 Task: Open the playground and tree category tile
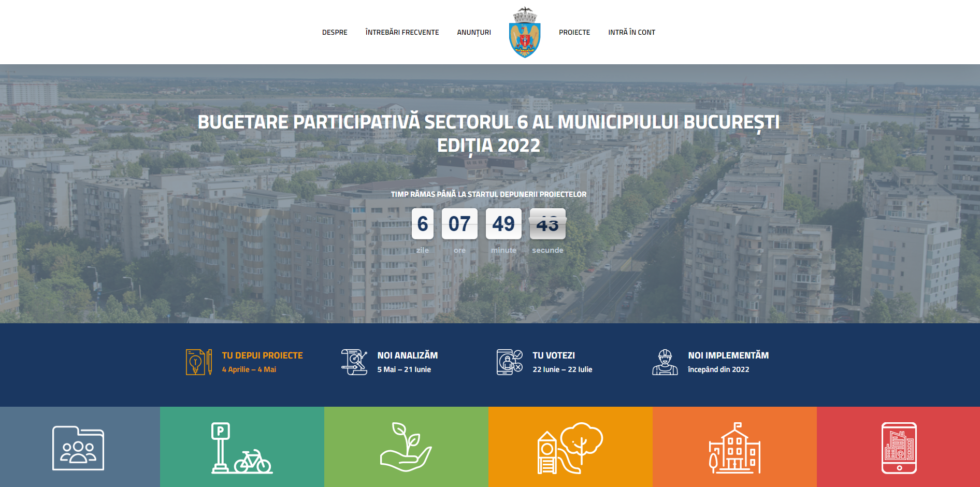point(570,447)
